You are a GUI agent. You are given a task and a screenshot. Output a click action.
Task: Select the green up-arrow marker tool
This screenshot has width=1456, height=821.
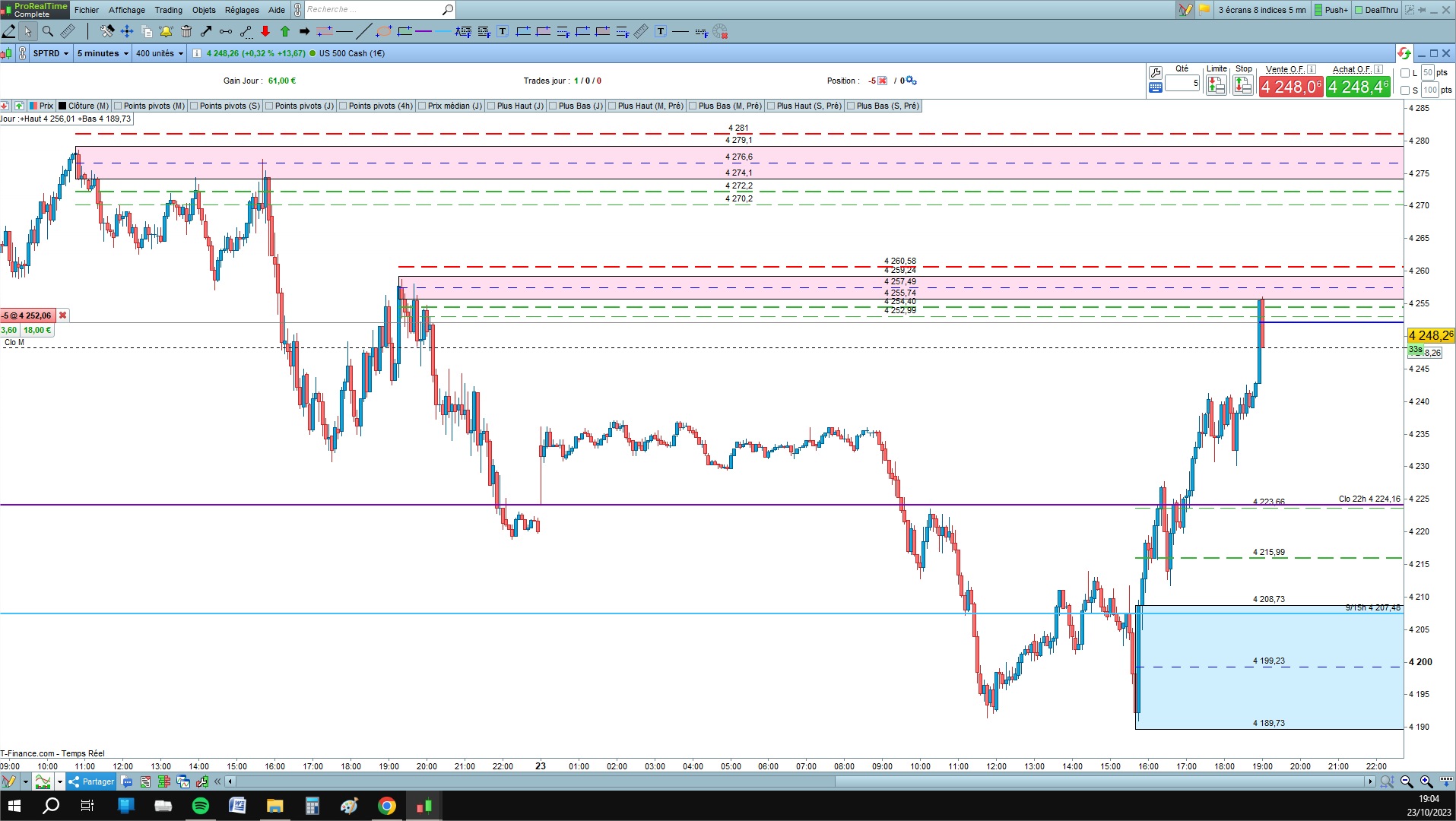pyautogui.click(x=285, y=31)
